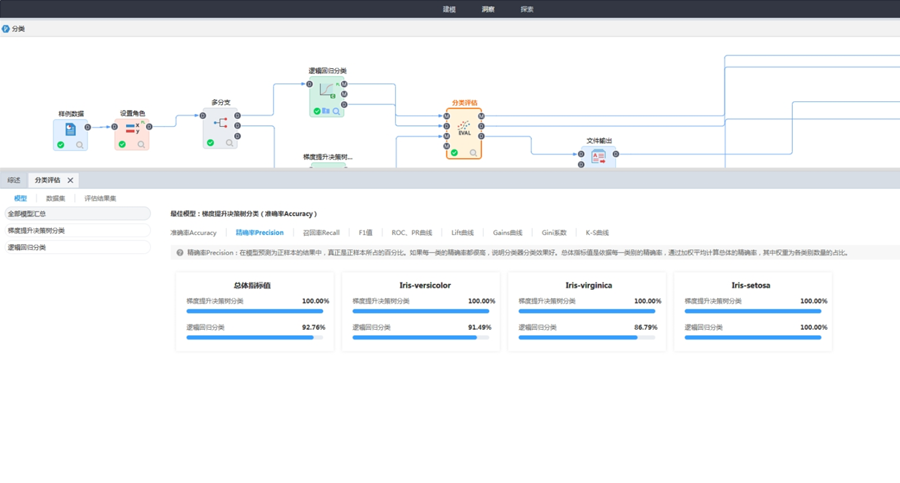Click the info icon beside Precision description
Screen dimensions: 900x483
coord(179,253)
